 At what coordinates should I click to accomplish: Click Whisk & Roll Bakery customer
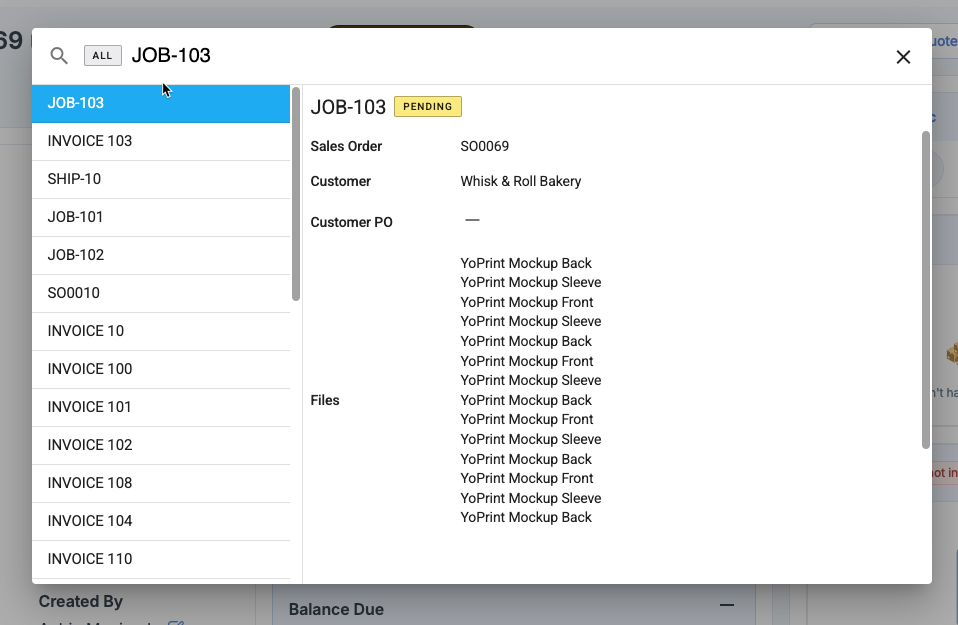[x=520, y=182]
